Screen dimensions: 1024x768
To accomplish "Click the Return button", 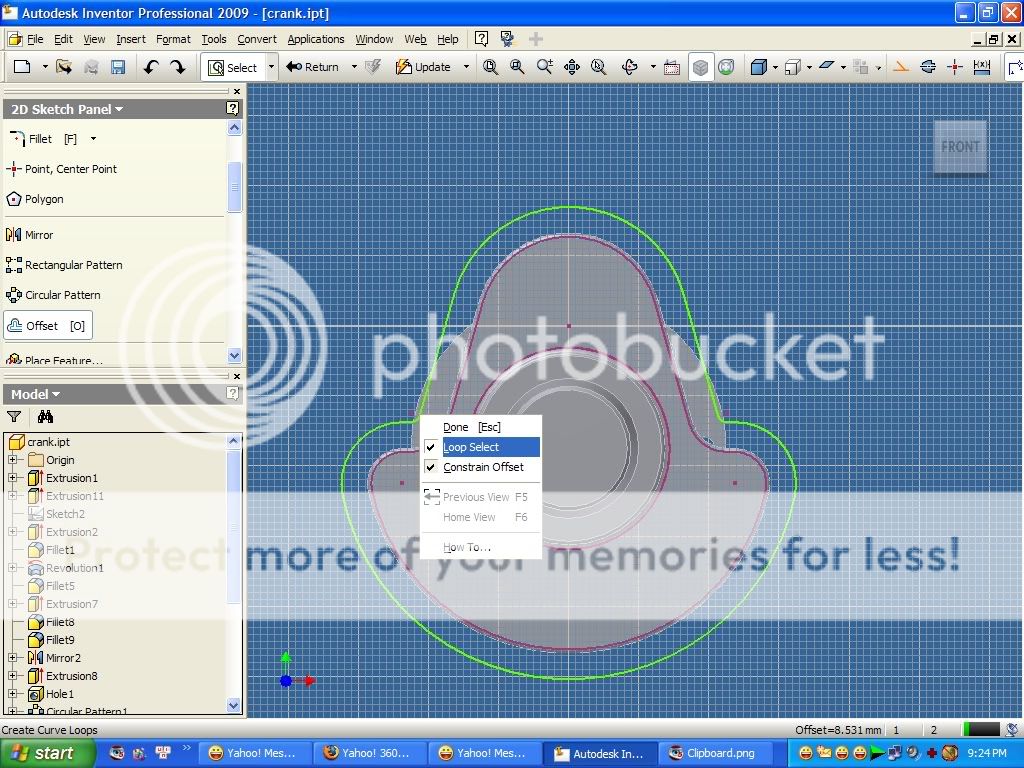I will pos(313,67).
